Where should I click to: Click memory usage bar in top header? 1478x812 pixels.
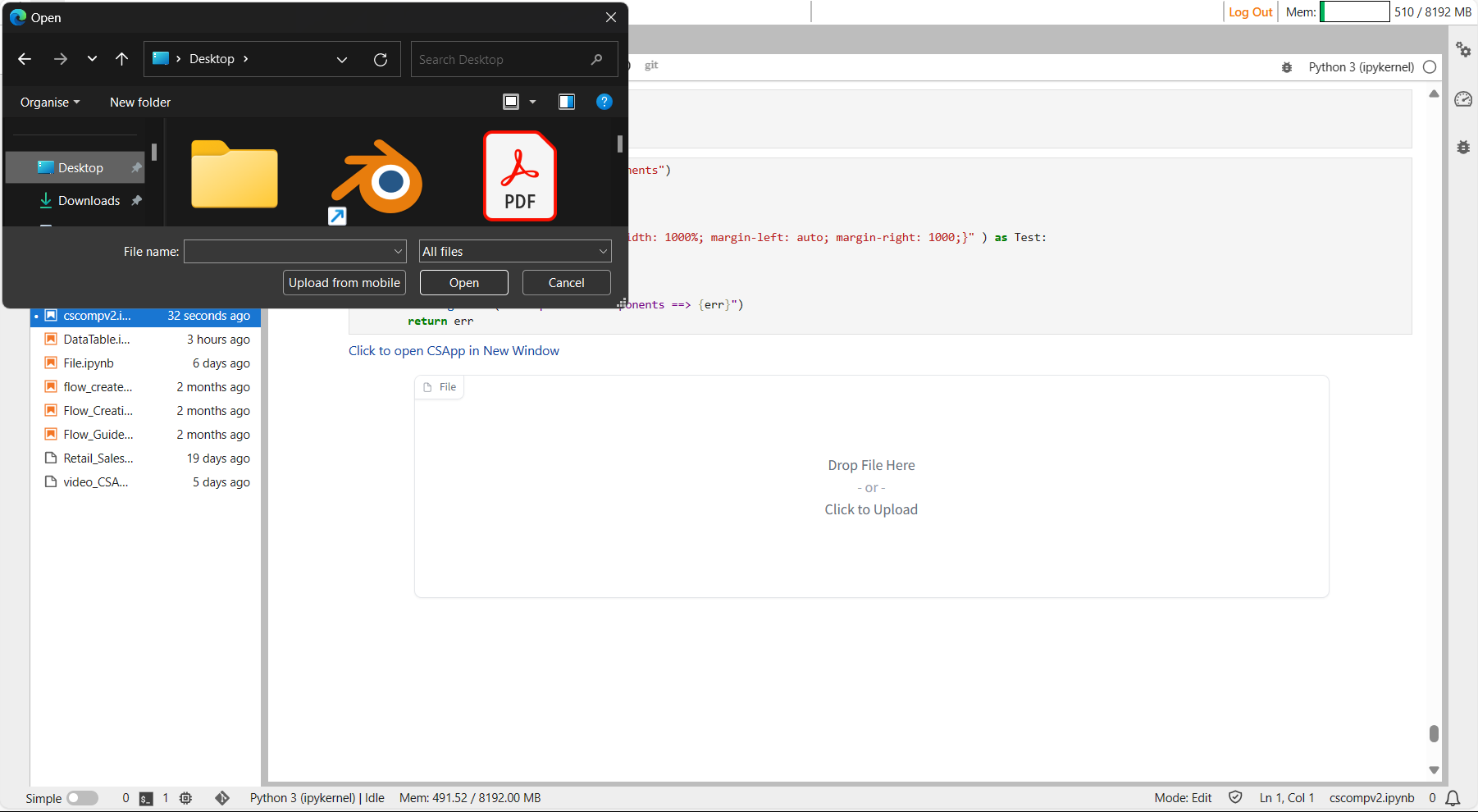[1355, 11]
